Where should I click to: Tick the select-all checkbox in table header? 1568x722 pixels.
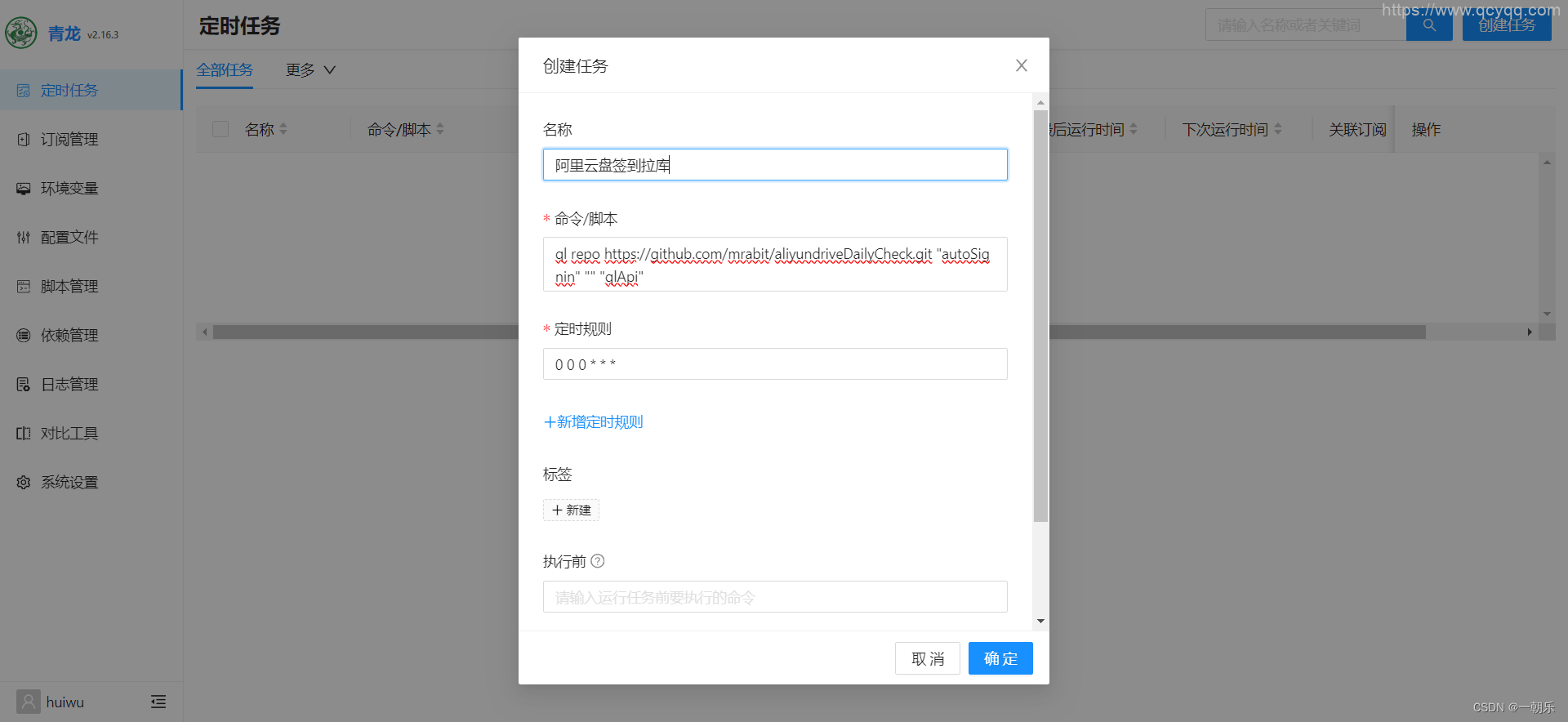coord(220,129)
